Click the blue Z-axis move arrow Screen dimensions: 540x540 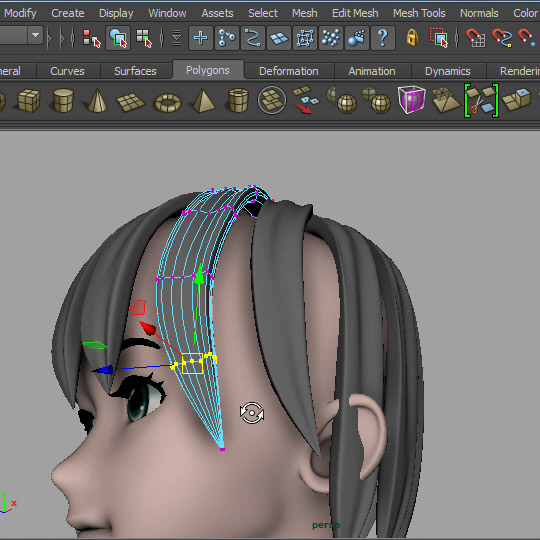102,370
